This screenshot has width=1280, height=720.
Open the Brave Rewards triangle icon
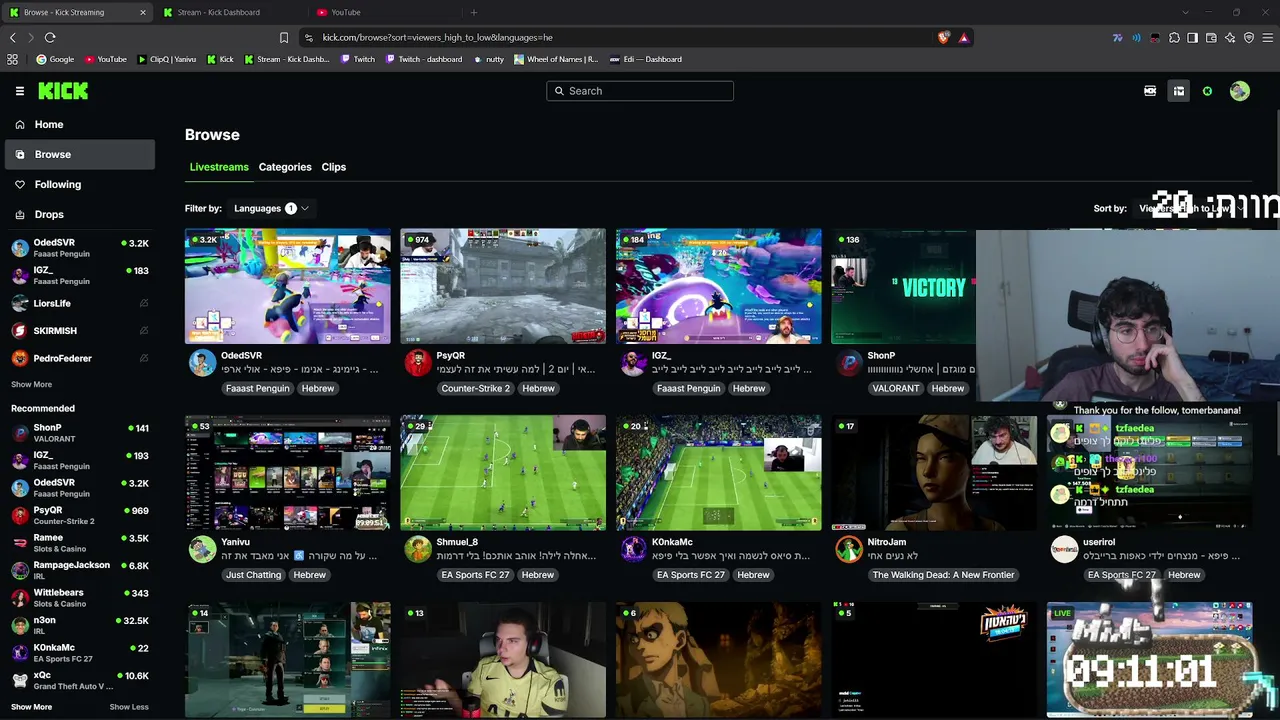point(963,37)
